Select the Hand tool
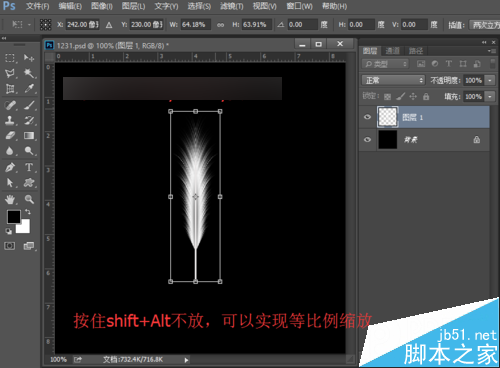 pyautogui.click(x=10, y=199)
